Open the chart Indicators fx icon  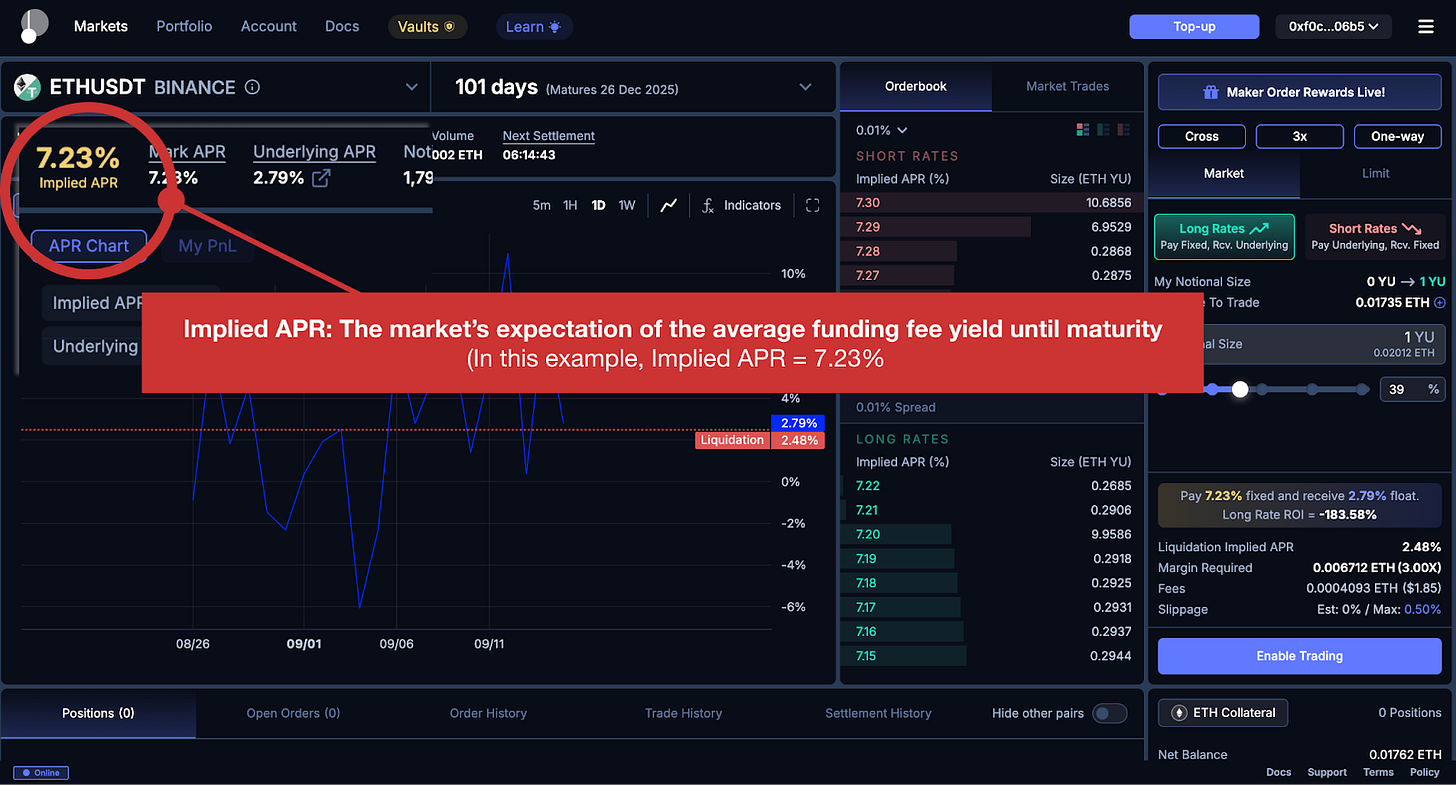click(x=708, y=205)
